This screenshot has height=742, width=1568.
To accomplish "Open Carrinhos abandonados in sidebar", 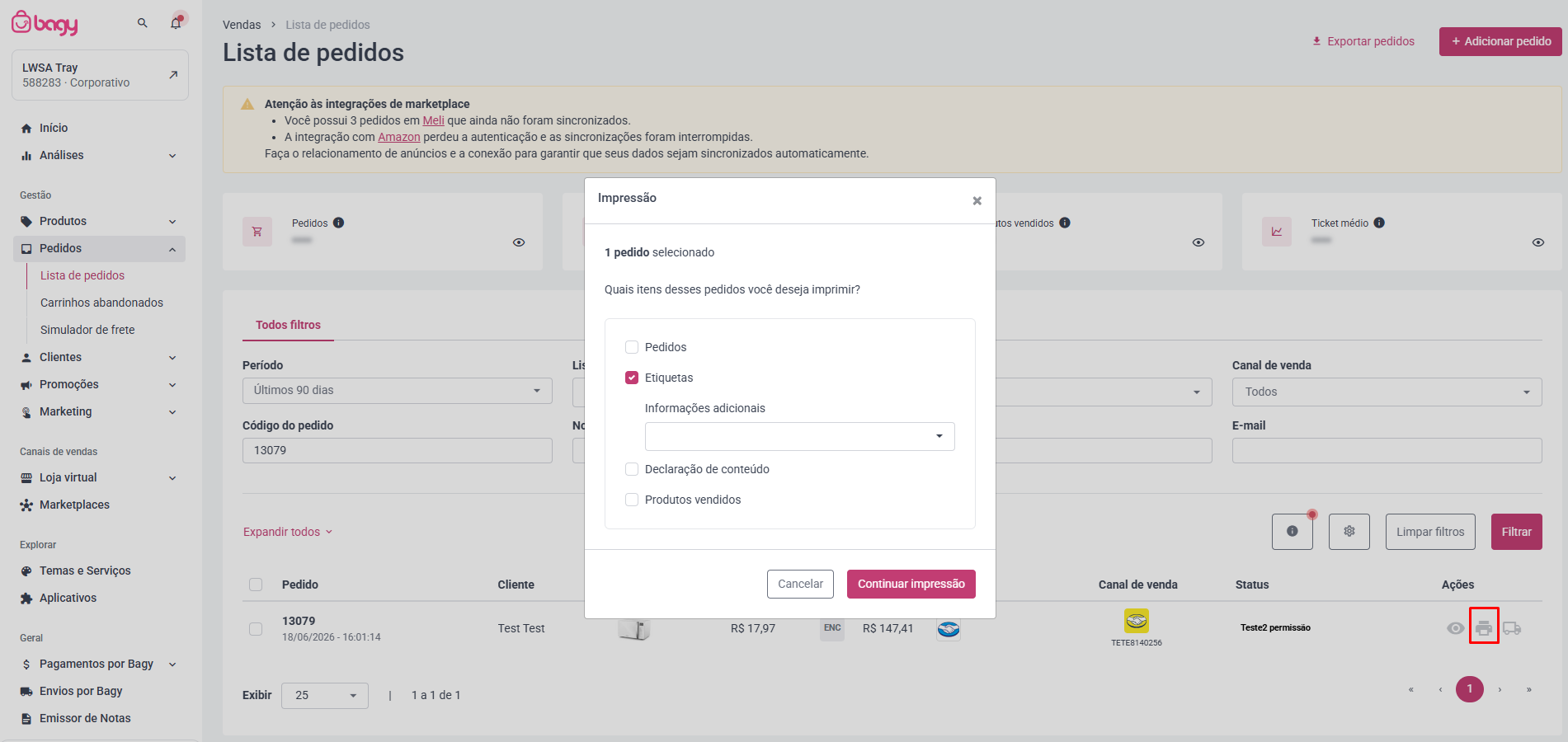I will (x=101, y=303).
